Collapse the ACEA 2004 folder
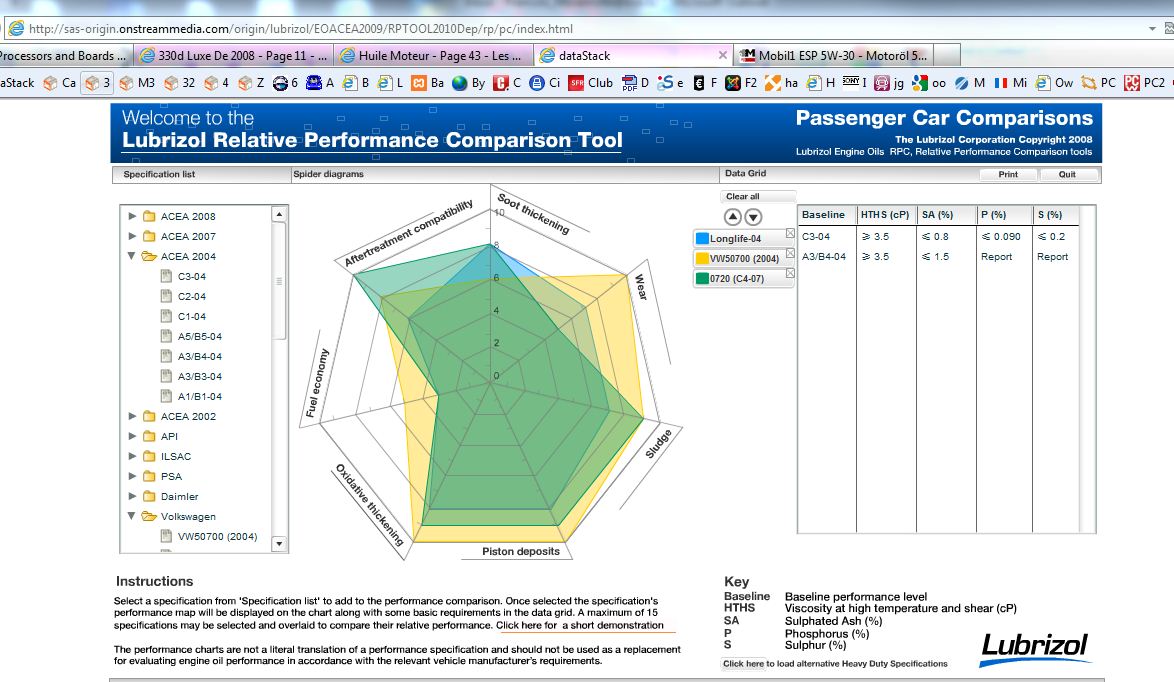The image size is (1174, 682). click(x=132, y=256)
